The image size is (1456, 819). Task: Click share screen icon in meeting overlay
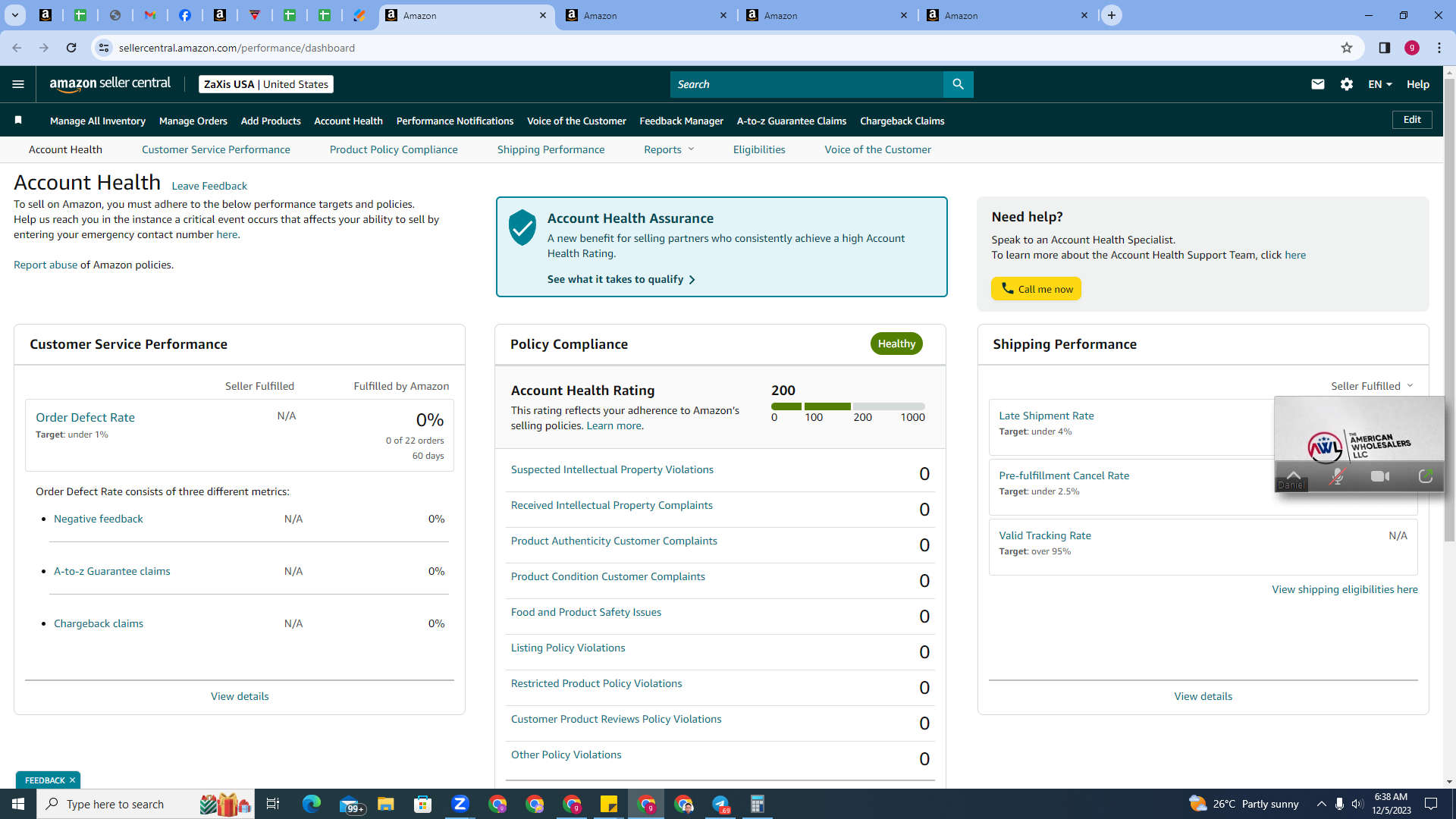tap(1426, 476)
